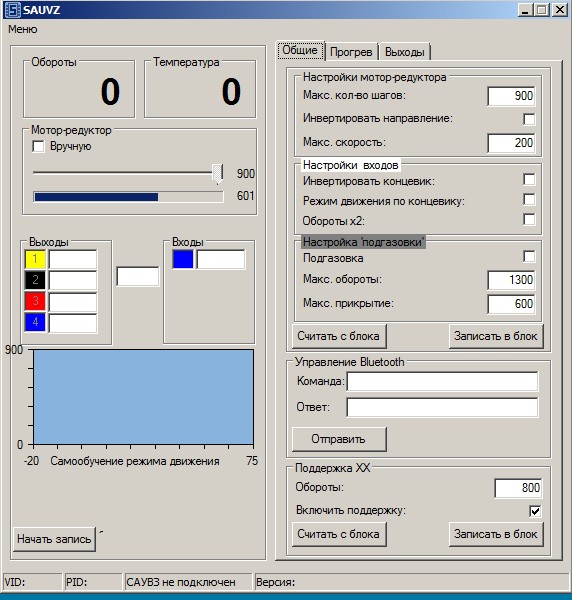Click the yellow output 1 indicator
Image resolution: width=572 pixels, height=600 pixels.
[35, 259]
